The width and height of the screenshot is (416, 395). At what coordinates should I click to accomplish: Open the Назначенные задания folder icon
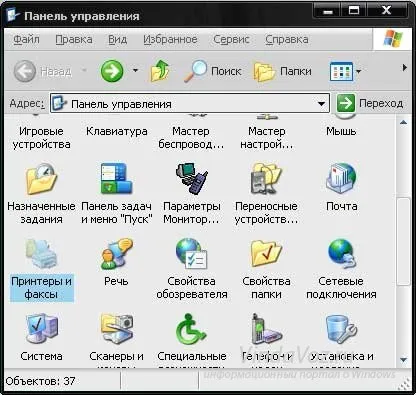tap(41, 179)
